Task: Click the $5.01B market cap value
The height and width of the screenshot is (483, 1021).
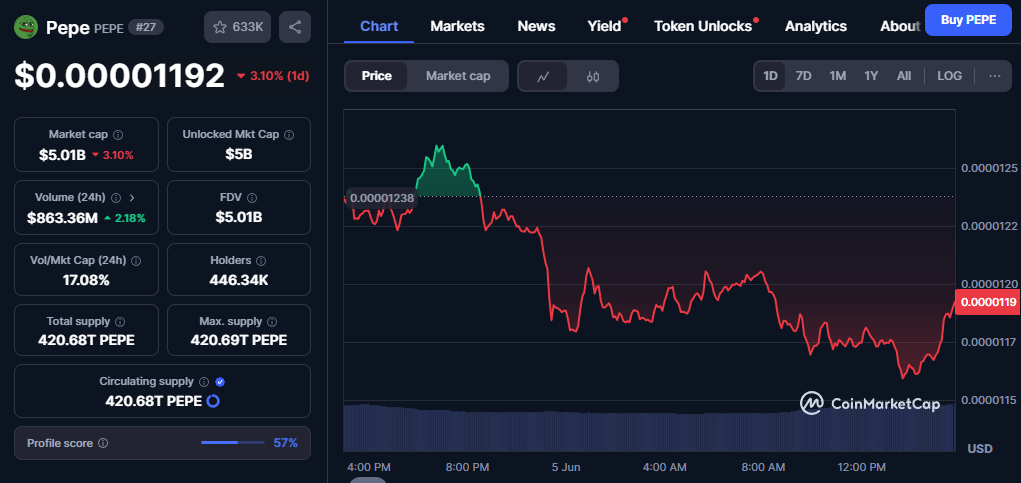Action: tap(63, 155)
